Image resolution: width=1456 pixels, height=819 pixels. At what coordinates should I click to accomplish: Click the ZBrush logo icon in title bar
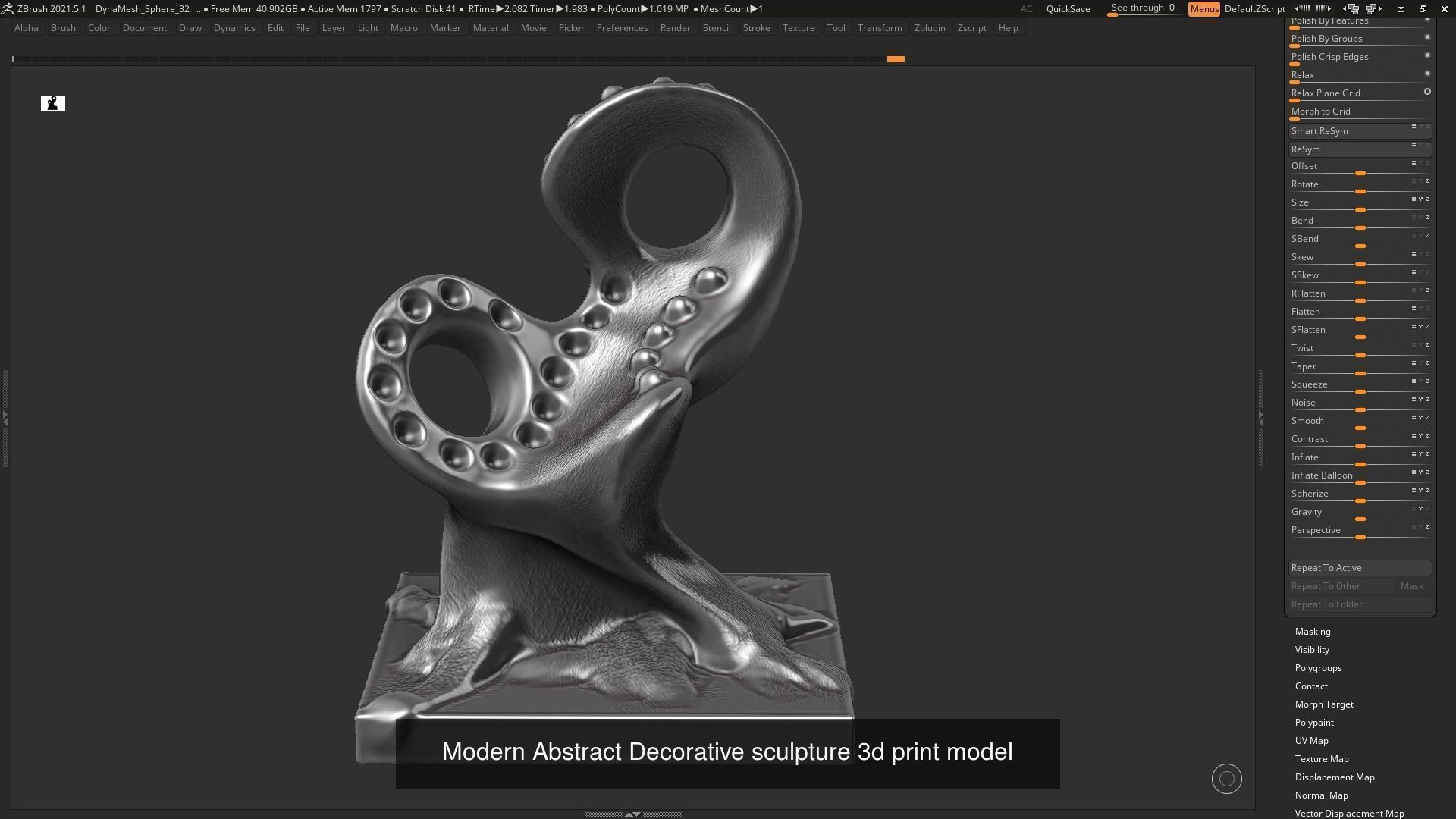pyautogui.click(x=7, y=8)
